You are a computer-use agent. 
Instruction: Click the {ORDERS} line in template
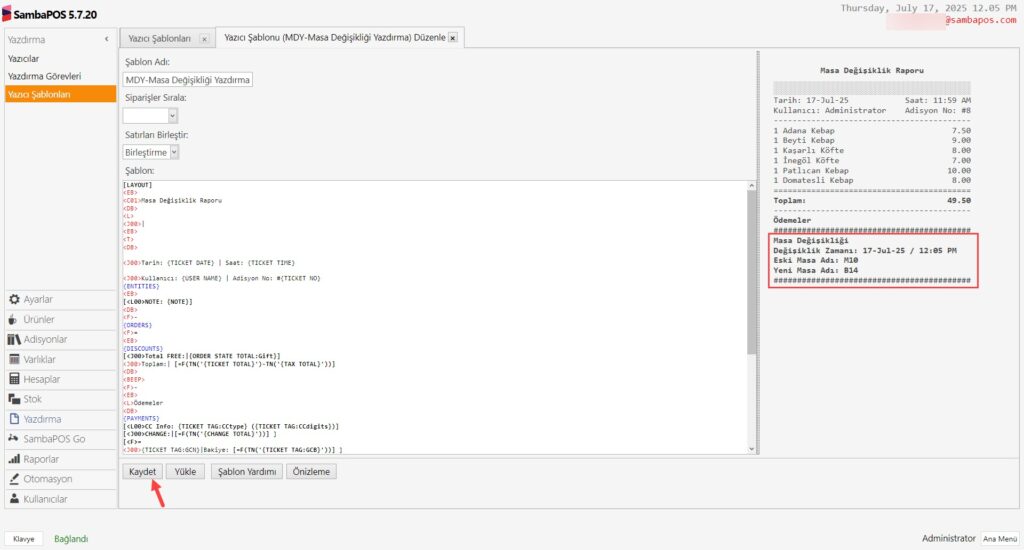[138, 325]
